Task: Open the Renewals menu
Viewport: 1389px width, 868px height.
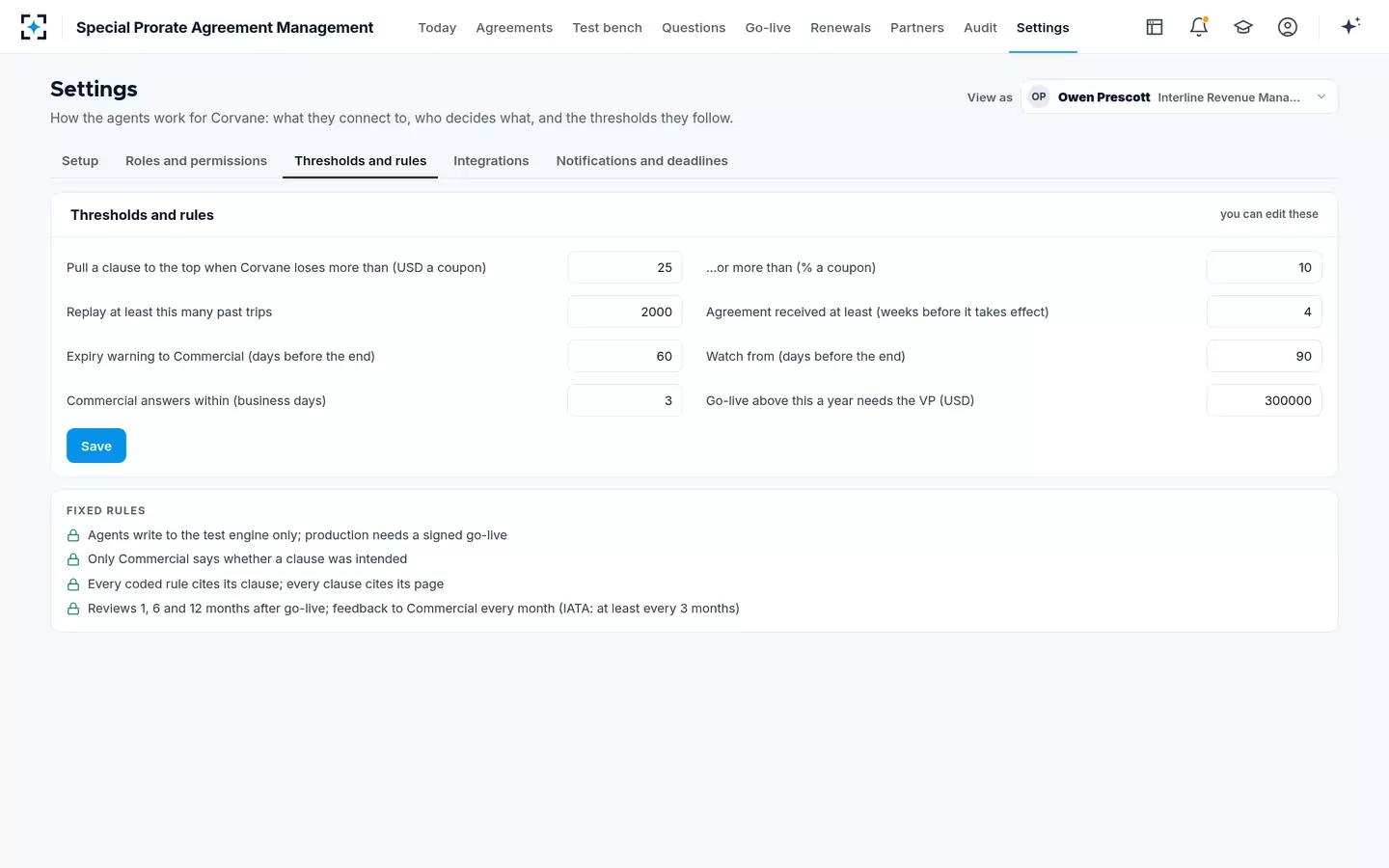Action: [840, 27]
